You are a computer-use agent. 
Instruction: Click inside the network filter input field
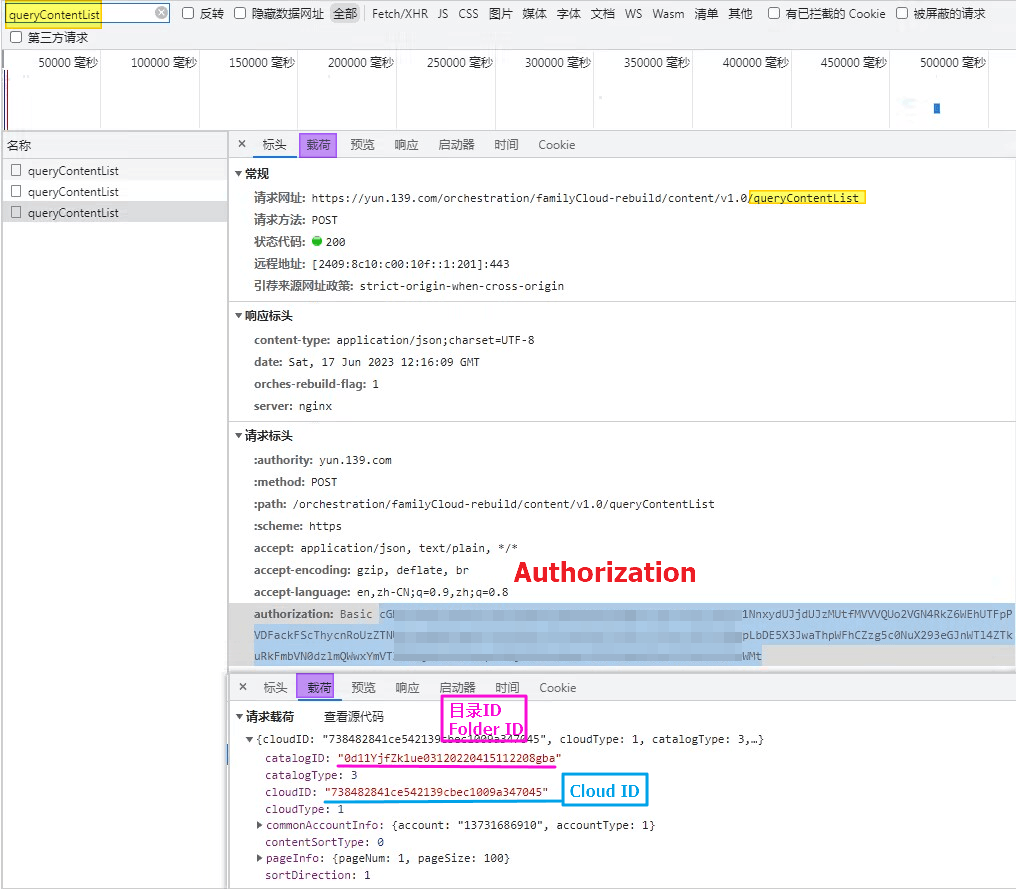[x=78, y=13]
